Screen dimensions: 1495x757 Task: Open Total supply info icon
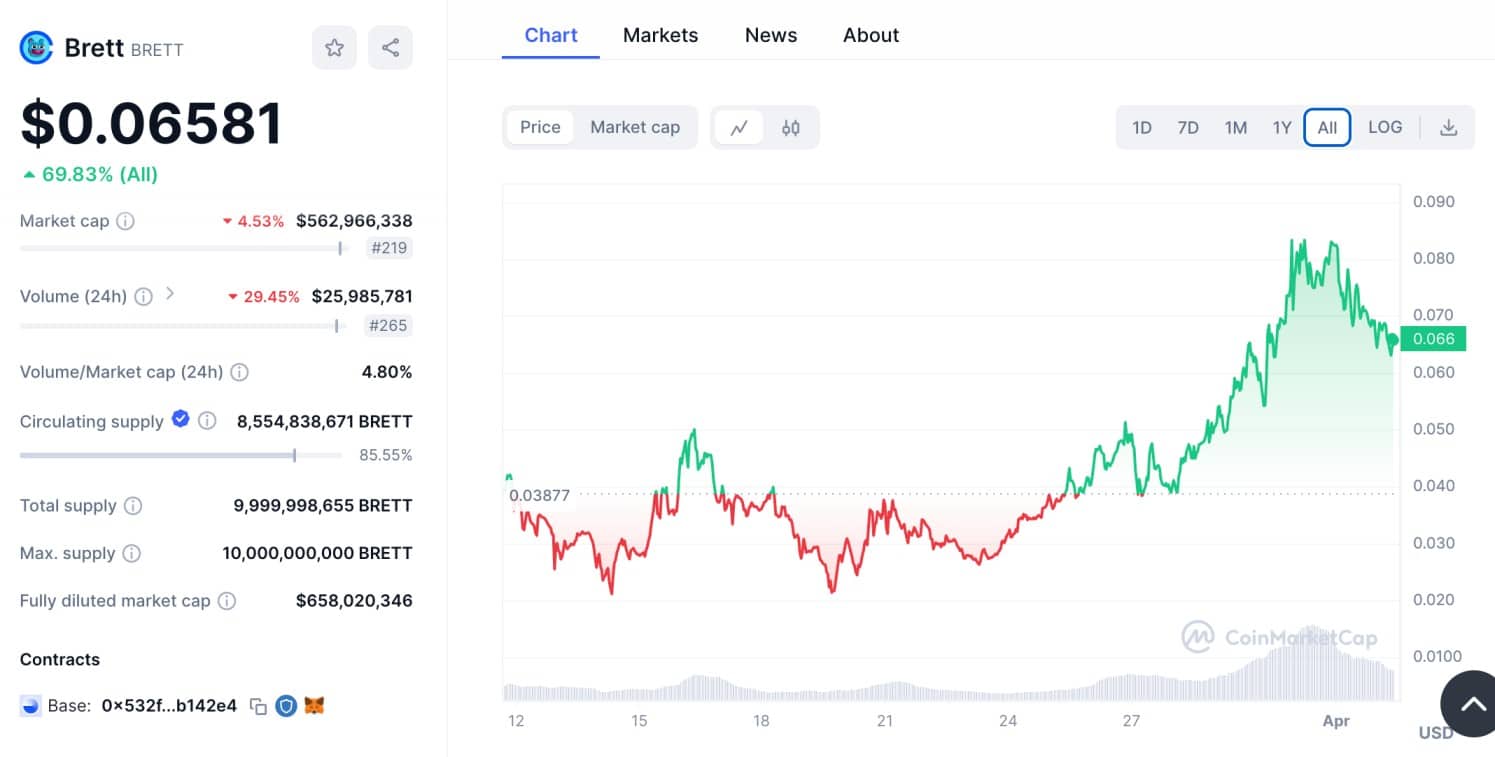click(x=132, y=506)
